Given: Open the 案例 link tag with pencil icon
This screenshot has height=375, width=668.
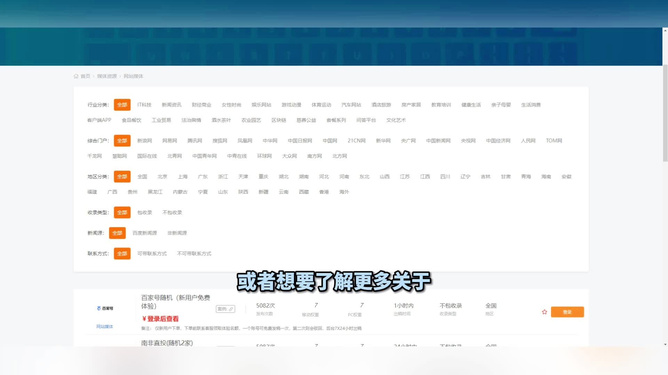Looking at the screenshot, I should point(225,309).
